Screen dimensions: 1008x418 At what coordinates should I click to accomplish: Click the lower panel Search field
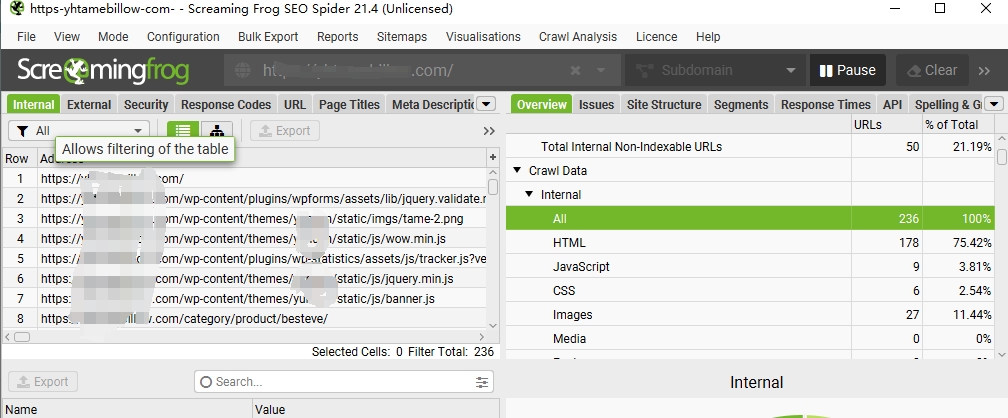[344, 382]
